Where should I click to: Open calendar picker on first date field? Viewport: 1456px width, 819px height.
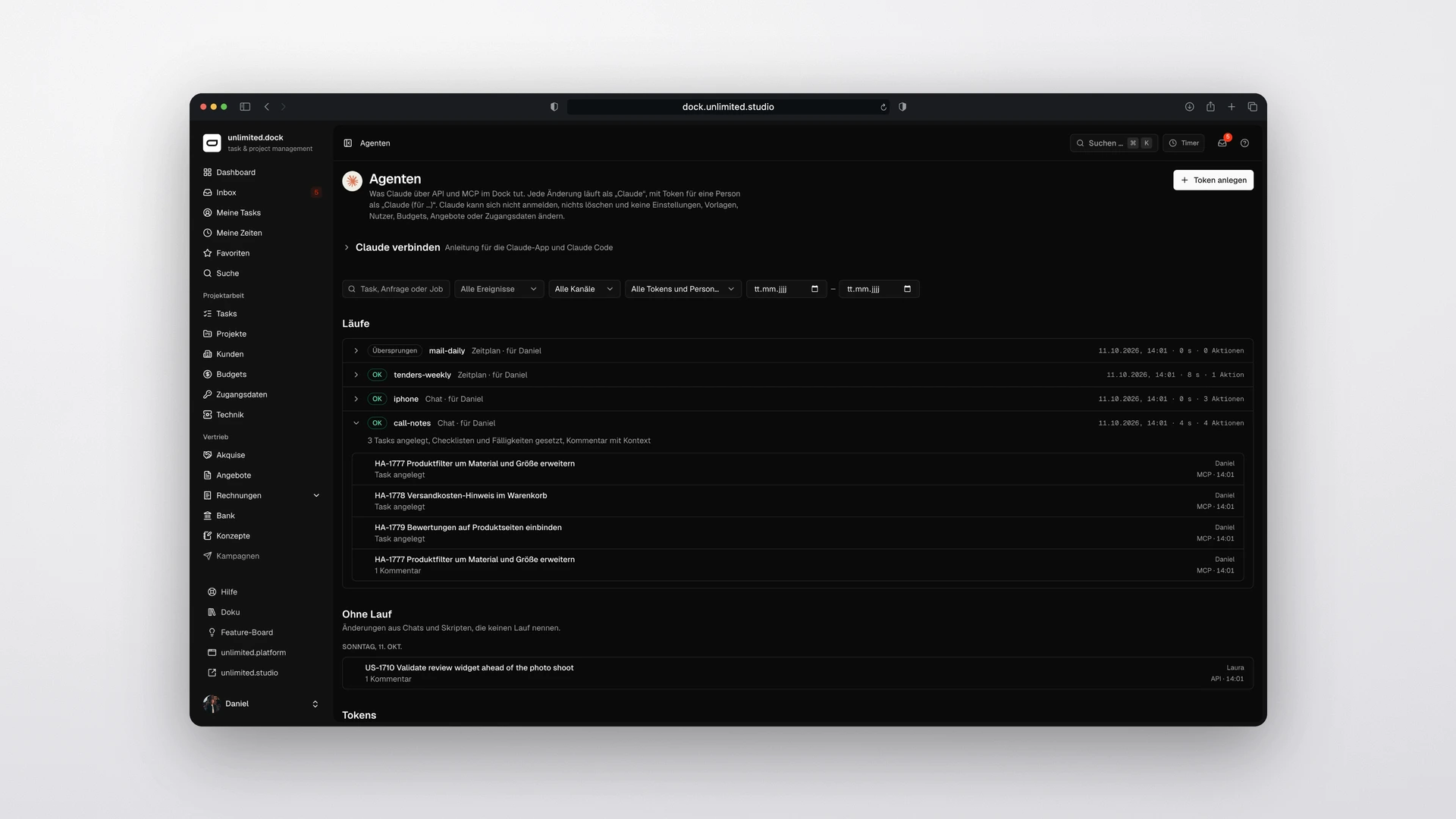[x=814, y=289]
